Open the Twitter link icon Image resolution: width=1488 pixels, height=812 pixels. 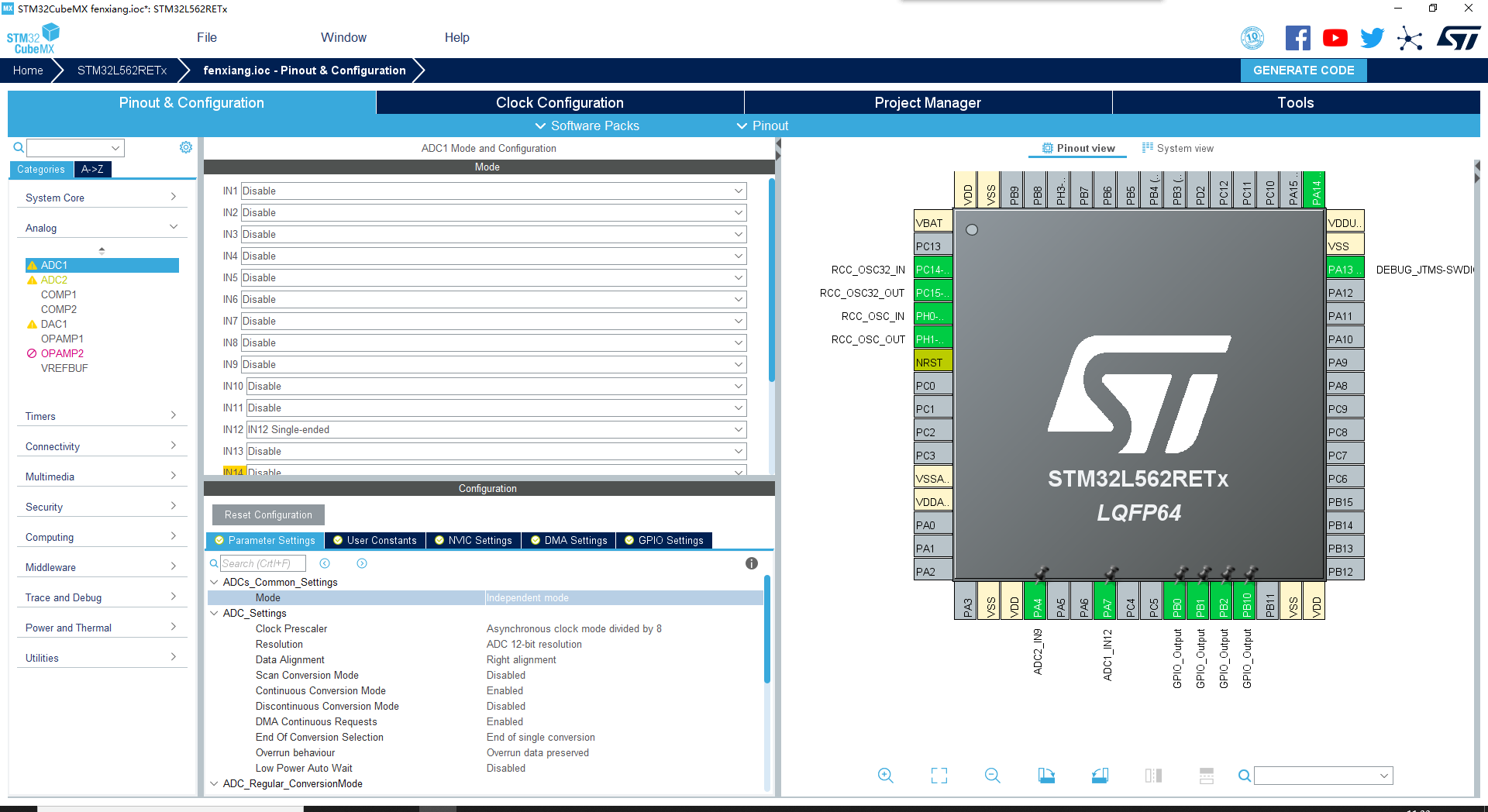pos(1372,38)
